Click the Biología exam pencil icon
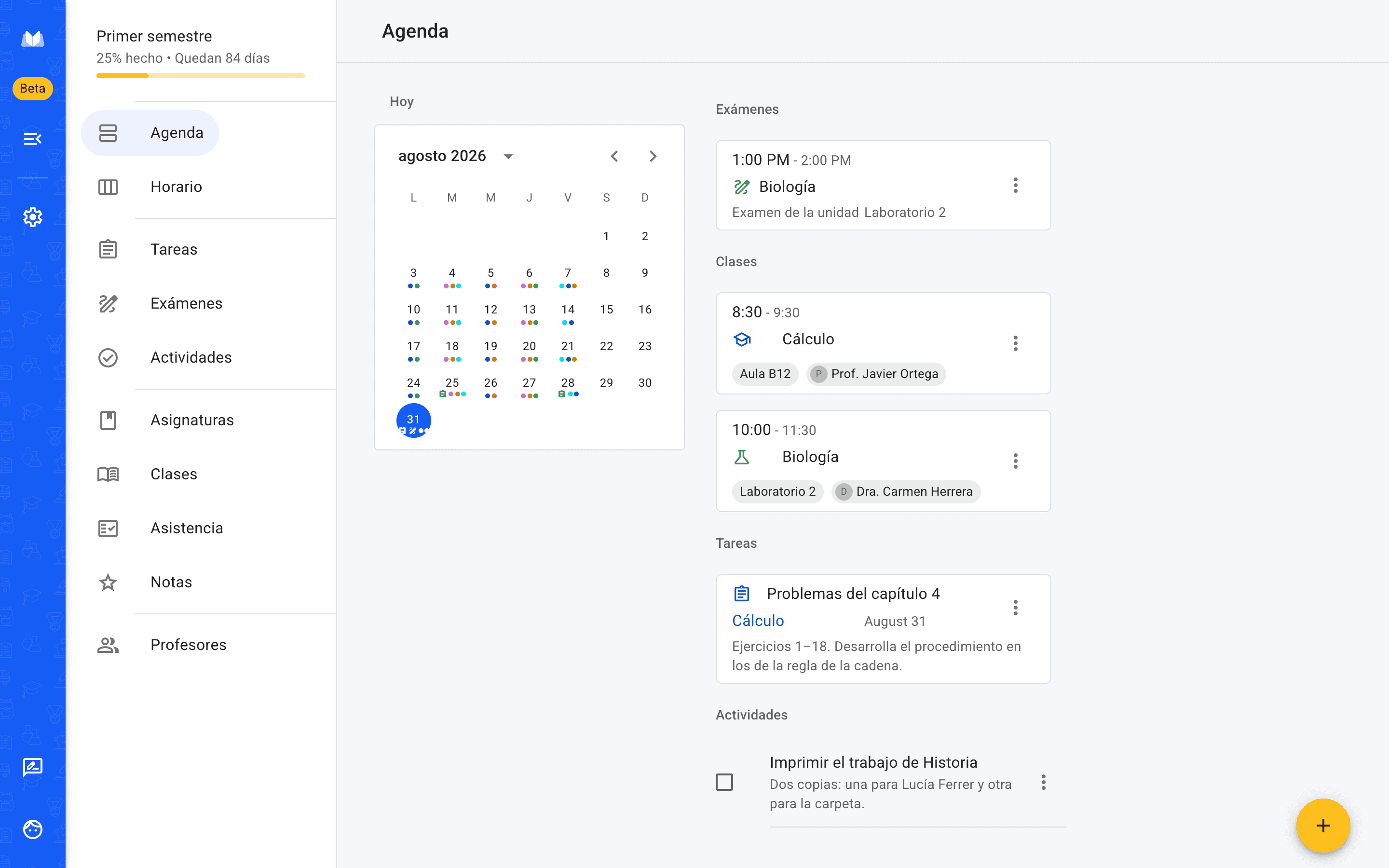 [742, 187]
